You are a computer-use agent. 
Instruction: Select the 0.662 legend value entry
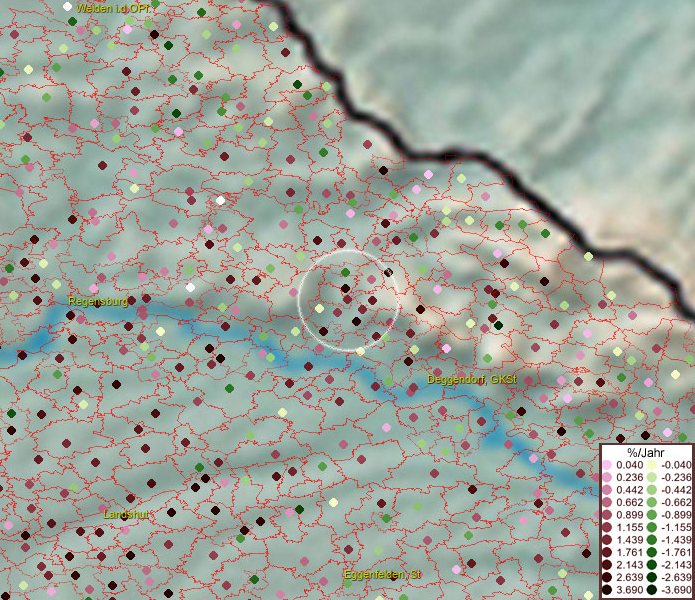click(630, 503)
